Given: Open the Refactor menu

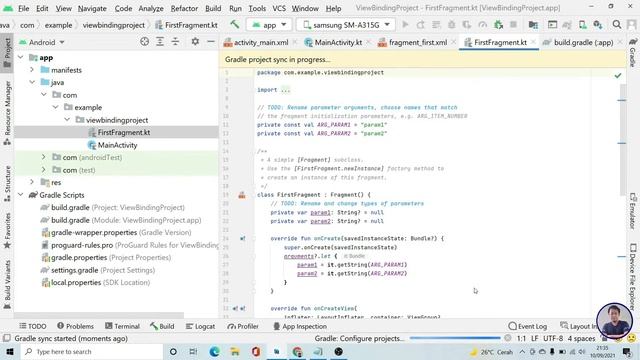Looking at the screenshot, I should point(184,8).
